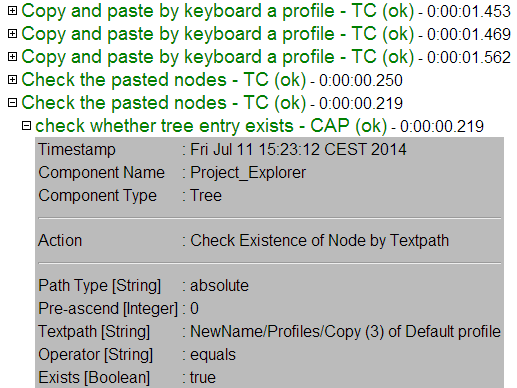Viewport: 517px width, 388px height.
Task: Select the Copy and paste label with duration 0:00:01.453
Action: point(218,11)
